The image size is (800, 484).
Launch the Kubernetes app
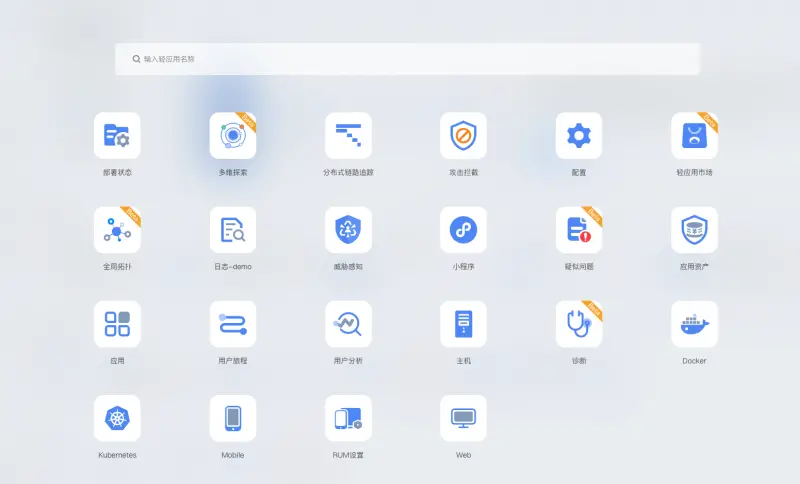[x=117, y=418]
